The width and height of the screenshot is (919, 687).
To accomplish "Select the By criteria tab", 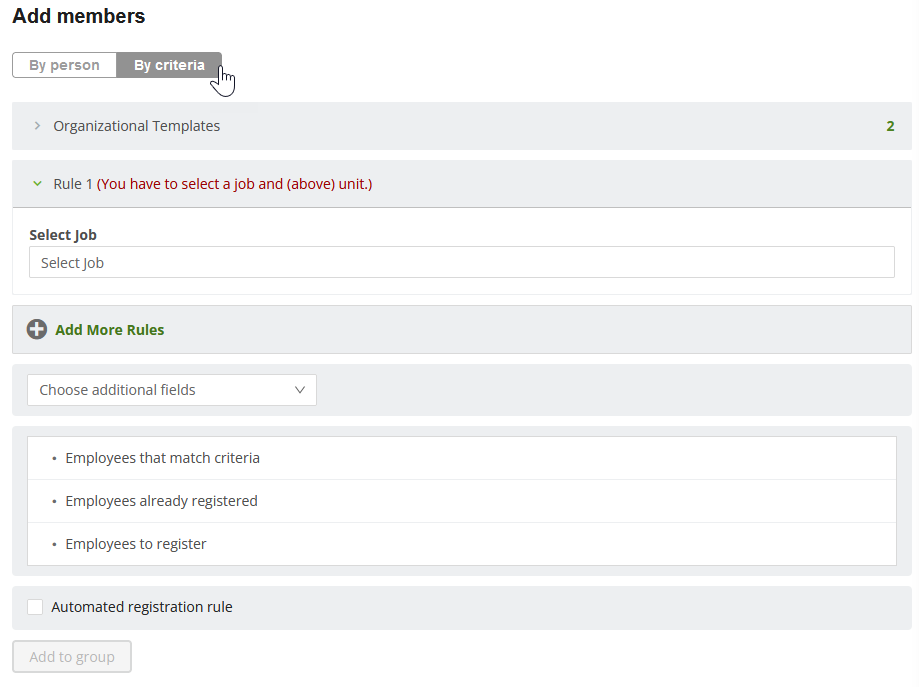I will [x=169, y=65].
